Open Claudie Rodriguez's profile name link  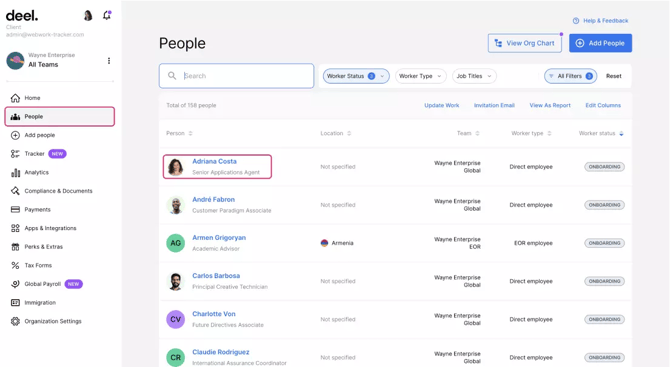220,352
